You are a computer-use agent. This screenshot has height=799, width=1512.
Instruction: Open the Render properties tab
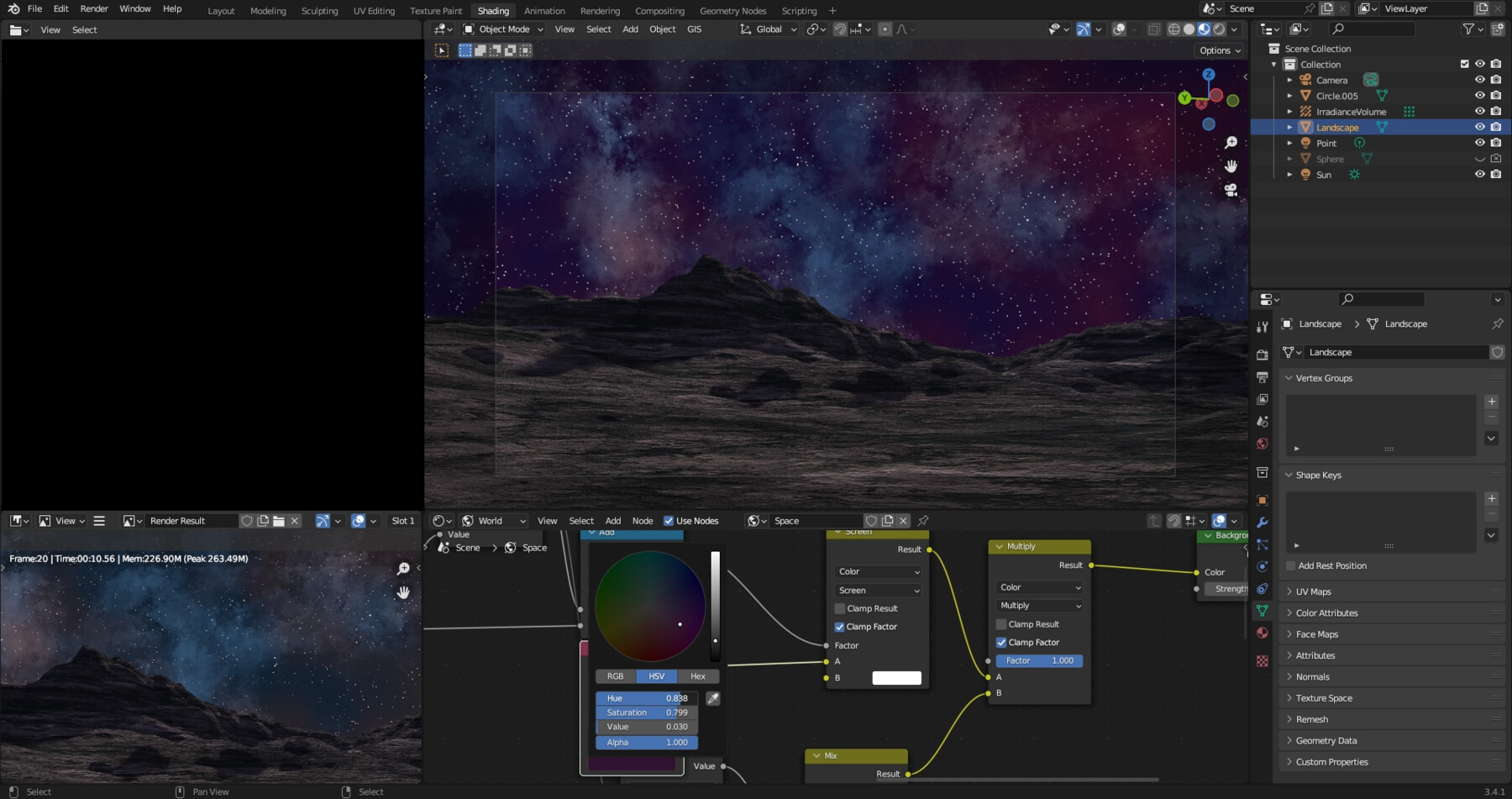click(x=1262, y=355)
